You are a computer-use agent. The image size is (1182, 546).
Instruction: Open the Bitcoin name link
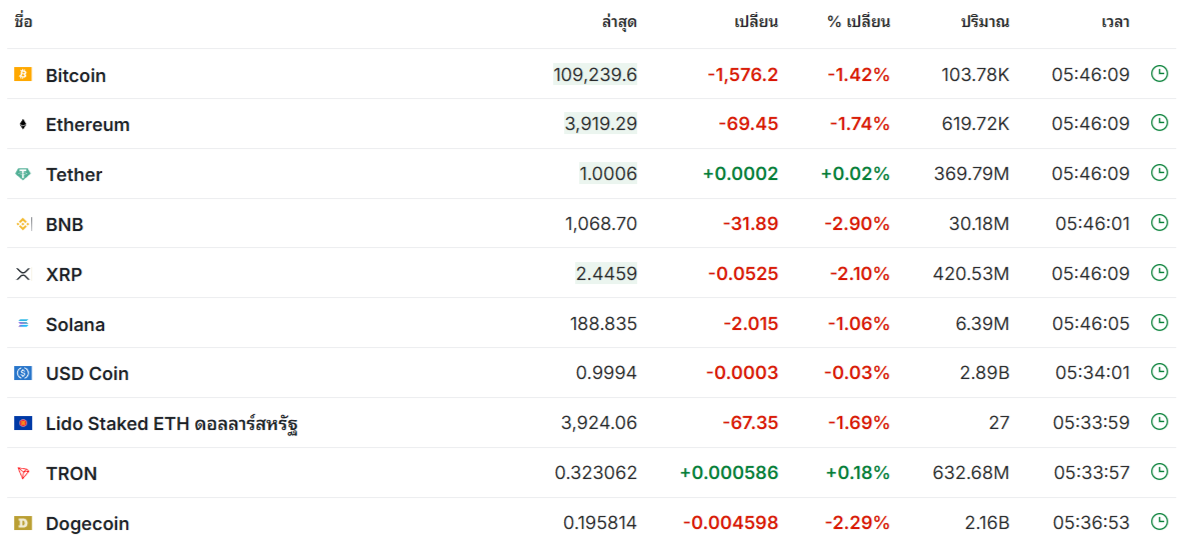pyautogui.click(x=76, y=75)
